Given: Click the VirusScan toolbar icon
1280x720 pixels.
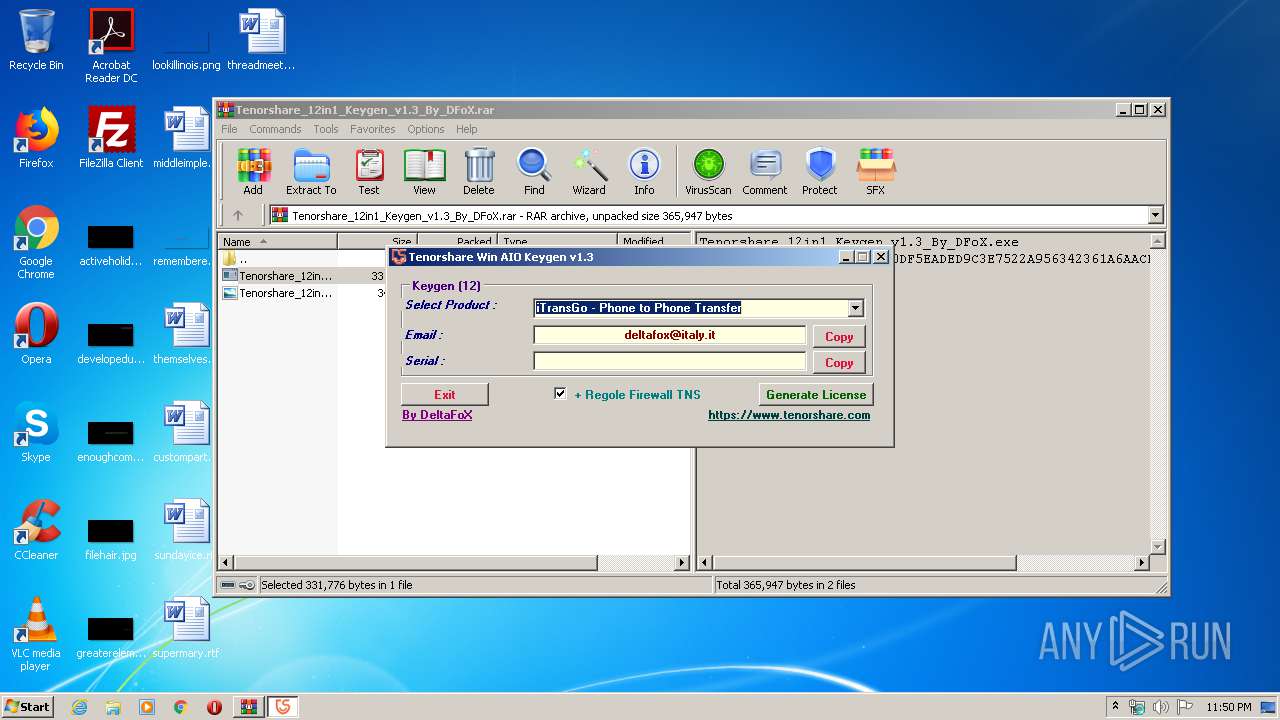Looking at the screenshot, I should click(708, 172).
